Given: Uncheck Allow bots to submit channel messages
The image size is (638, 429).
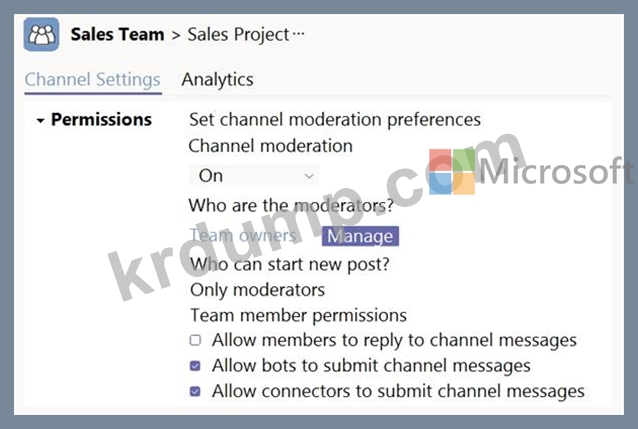Looking at the screenshot, I should tap(195, 366).
